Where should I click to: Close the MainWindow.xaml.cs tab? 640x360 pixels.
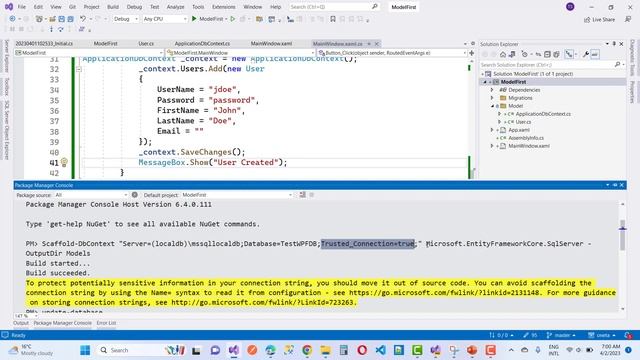pyautogui.click(x=376, y=43)
